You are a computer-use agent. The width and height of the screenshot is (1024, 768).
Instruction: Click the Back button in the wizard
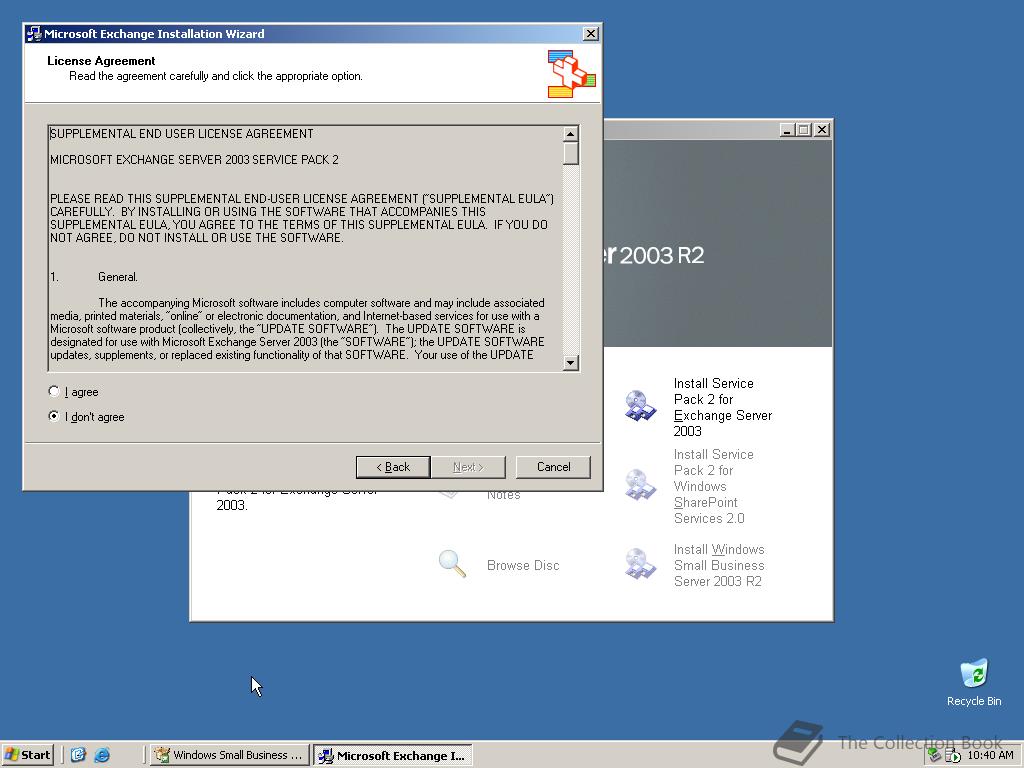click(x=393, y=467)
